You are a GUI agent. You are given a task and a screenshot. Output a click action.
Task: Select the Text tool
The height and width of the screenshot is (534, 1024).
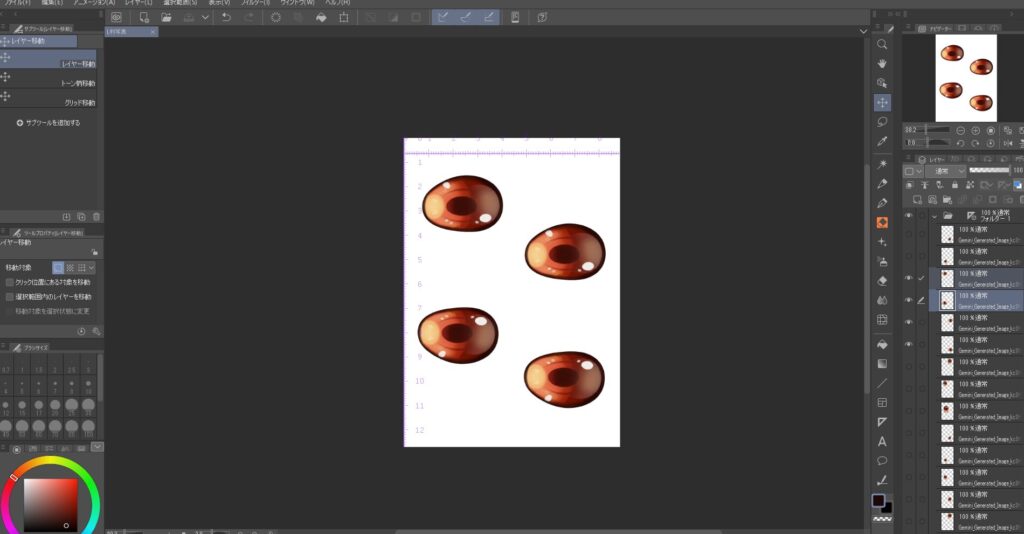point(882,441)
